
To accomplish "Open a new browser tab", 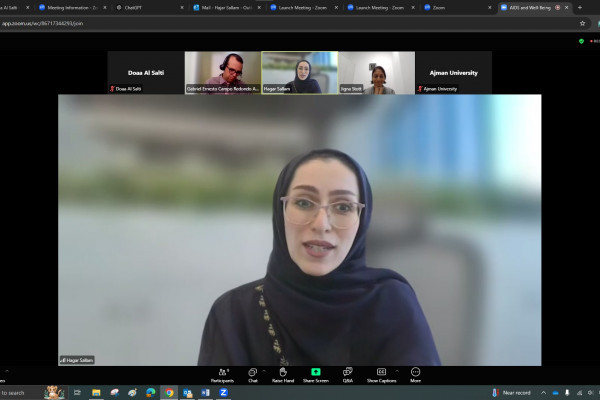I will click(580, 7).
